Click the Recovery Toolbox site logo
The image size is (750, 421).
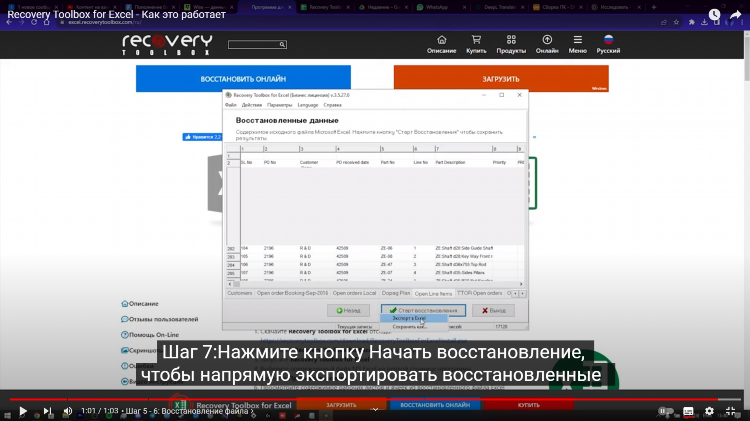(x=167, y=44)
